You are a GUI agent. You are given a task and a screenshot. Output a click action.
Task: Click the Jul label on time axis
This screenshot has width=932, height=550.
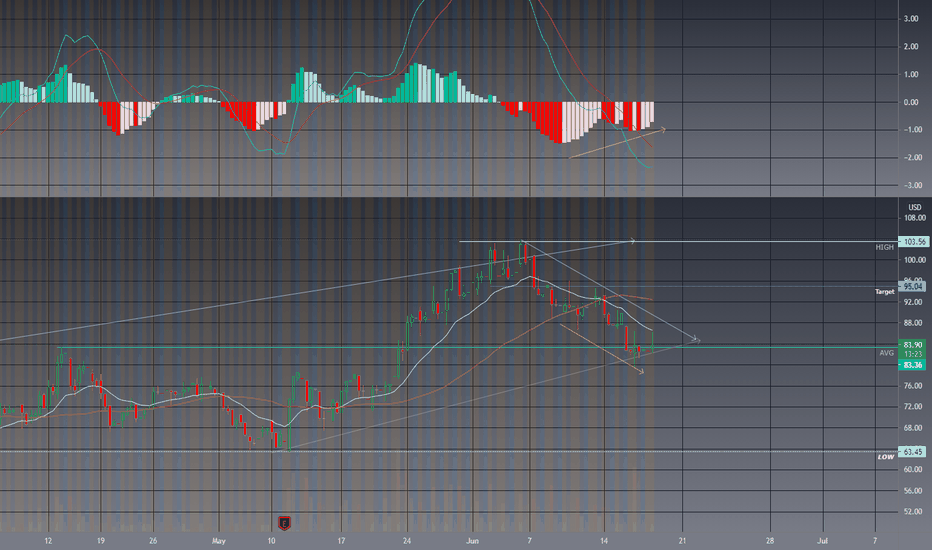(823, 541)
